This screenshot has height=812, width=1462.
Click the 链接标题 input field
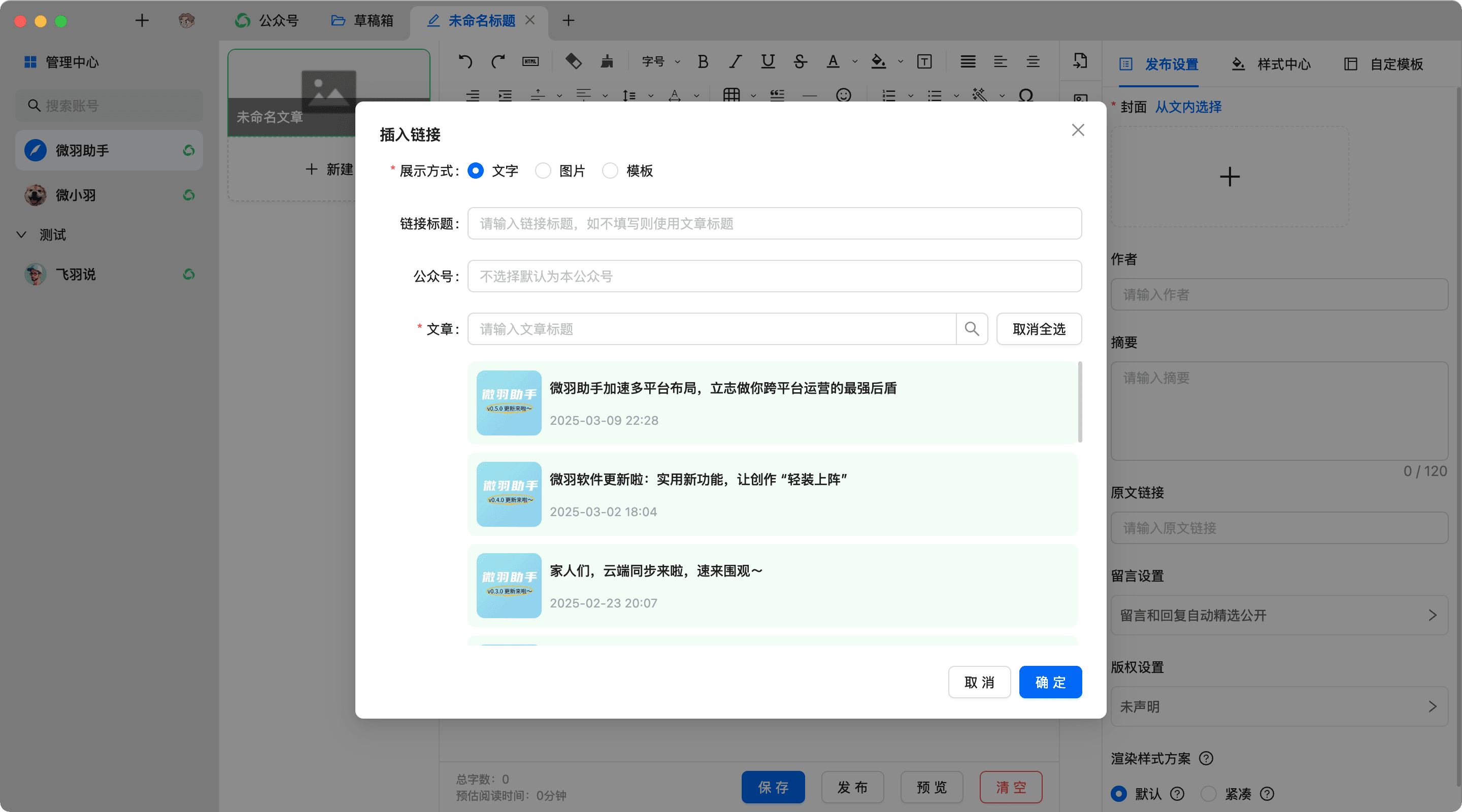774,224
